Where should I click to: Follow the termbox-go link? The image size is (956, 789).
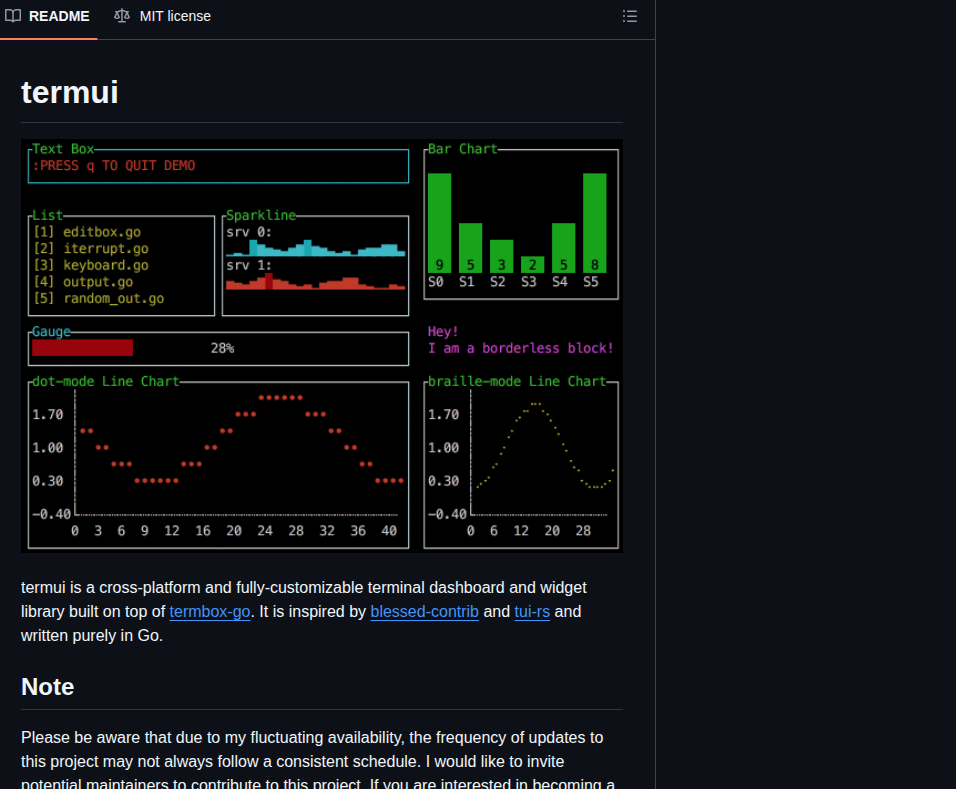(210, 612)
